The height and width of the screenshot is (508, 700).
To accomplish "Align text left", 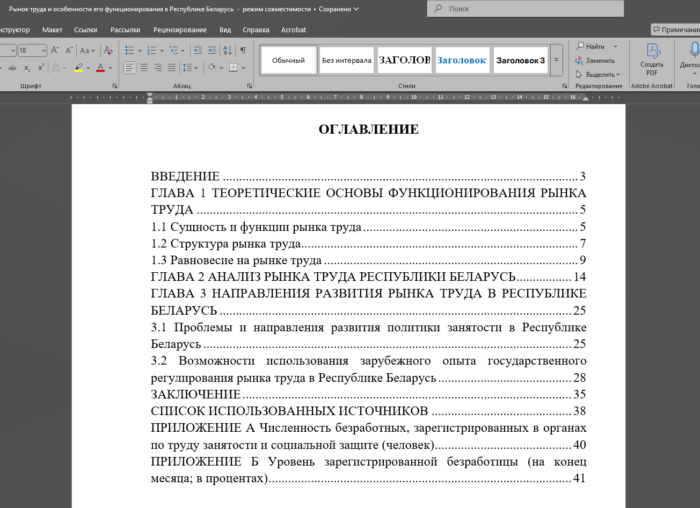I will 129,68.
